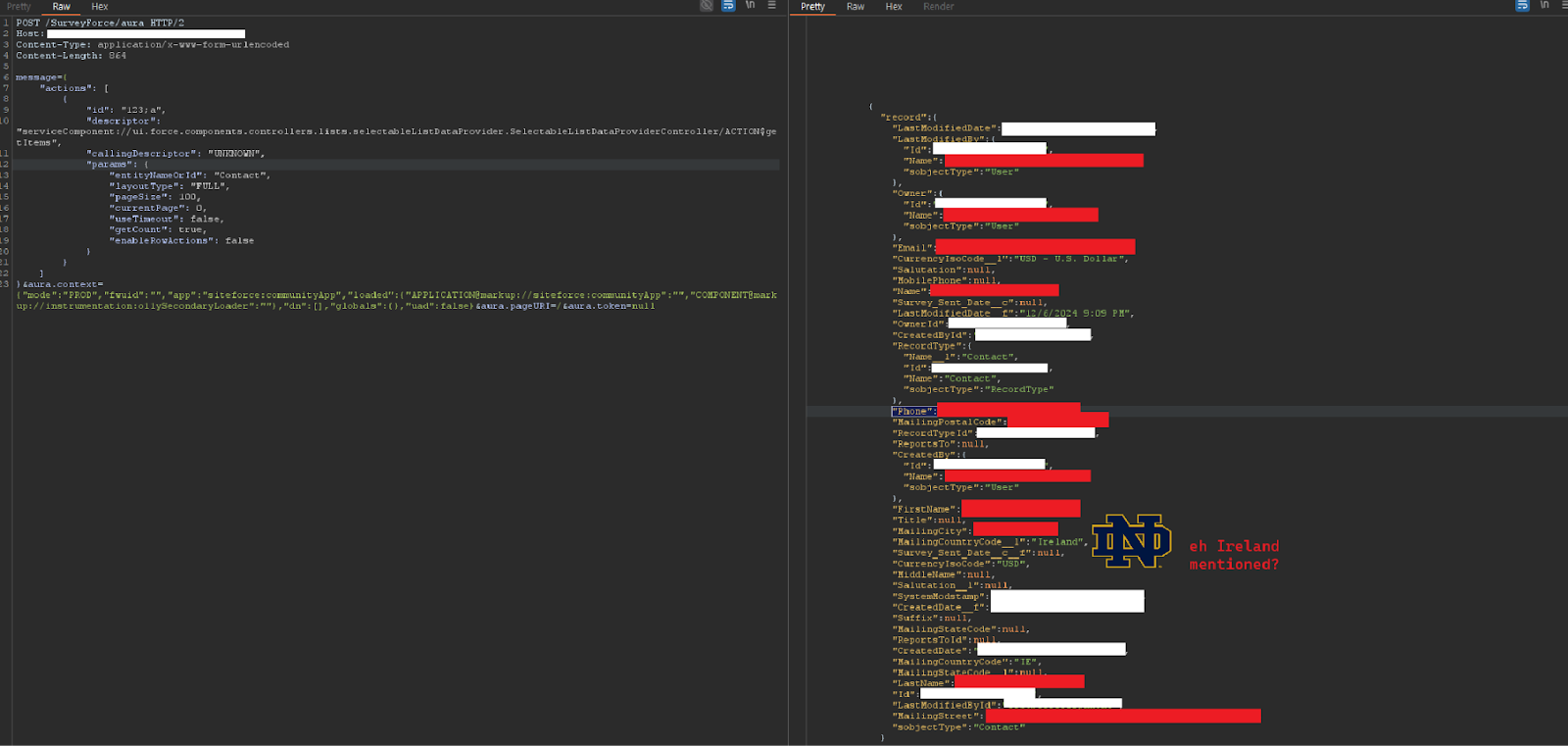Click the "id": "123;a" line
1568x746 pixels.
point(126,110)
